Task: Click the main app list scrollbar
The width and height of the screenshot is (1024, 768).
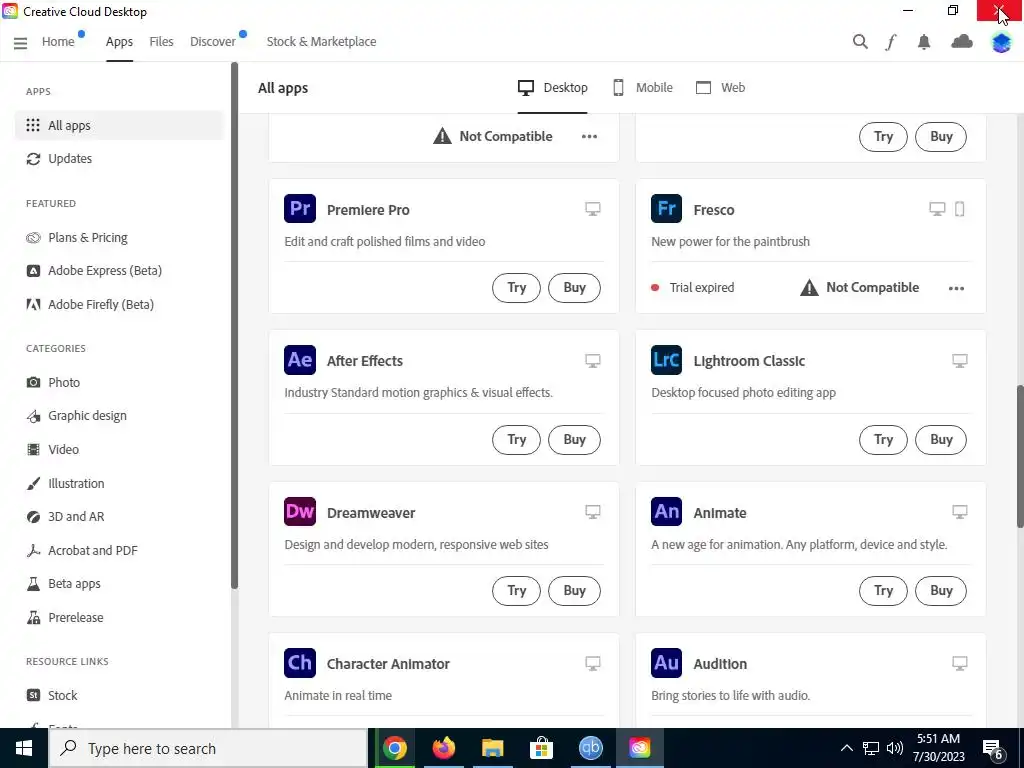Action: pos(1019,456)
